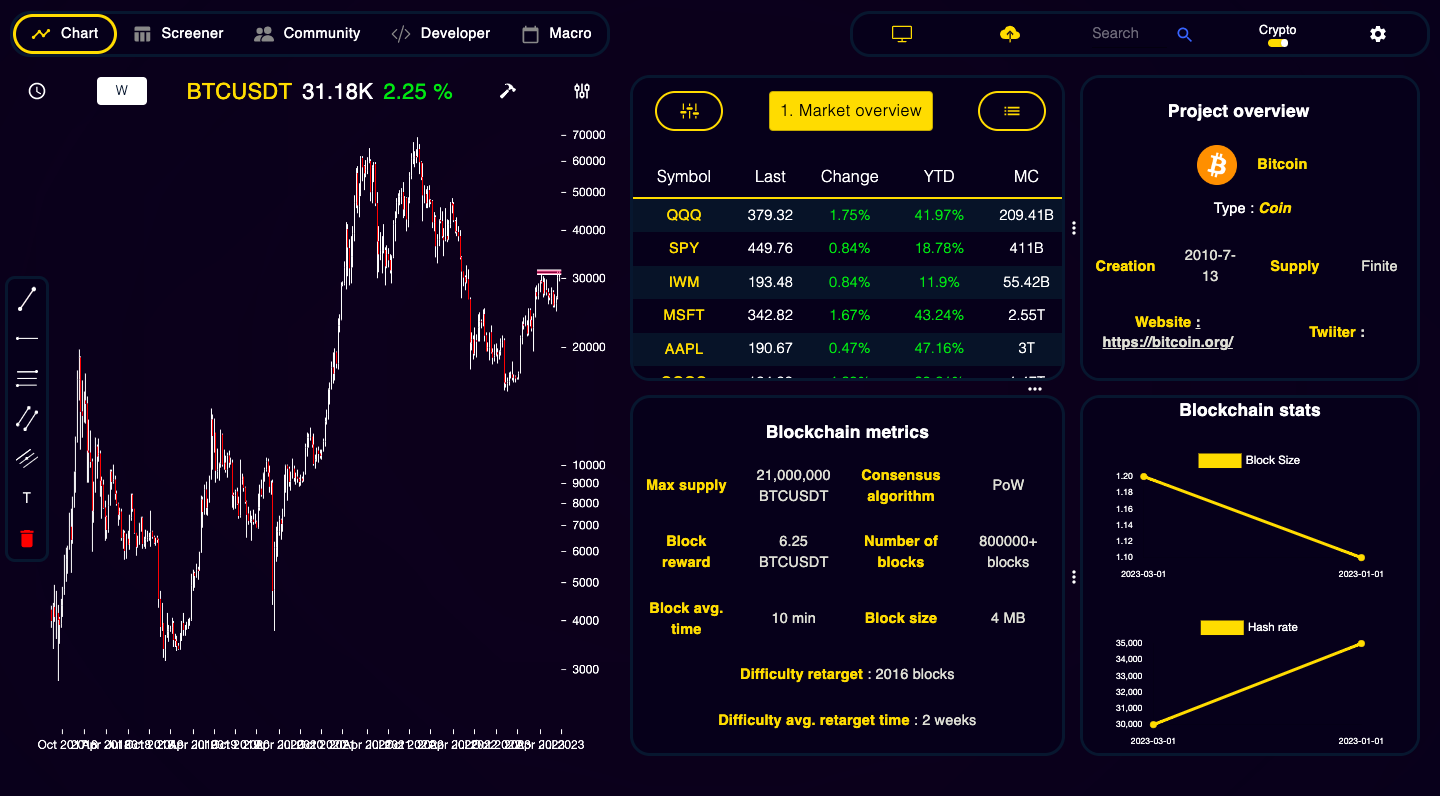Viewport: 1440px width, 796px height.
Task: Open the W timeframe selector
Action: pyautogui.click(x=122, y=91)
